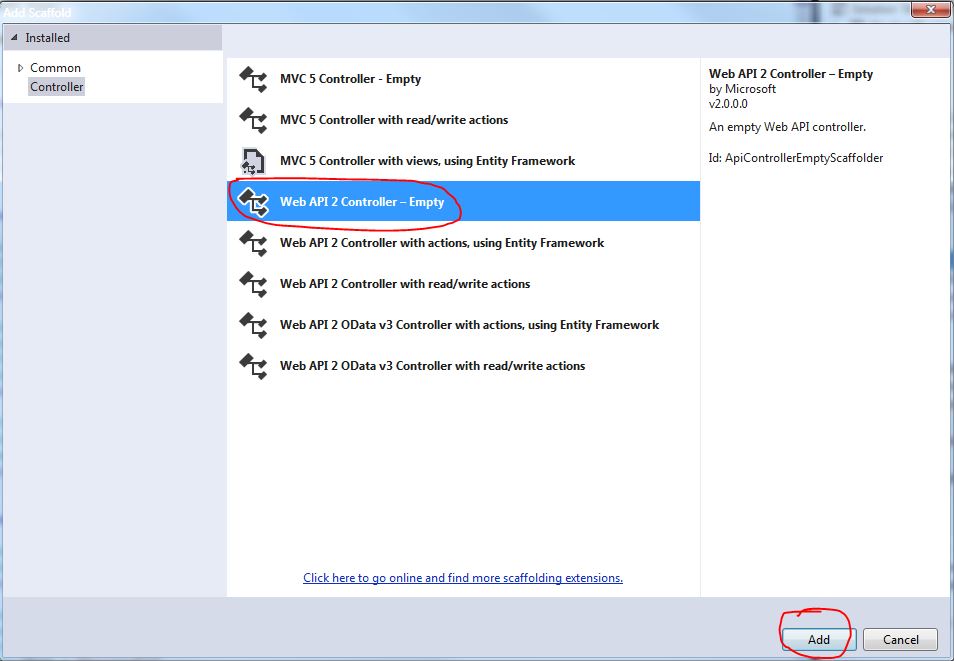
Task: Choose MVC 5 Controller with views, using Entity Framework
Action: click(463, 161)
